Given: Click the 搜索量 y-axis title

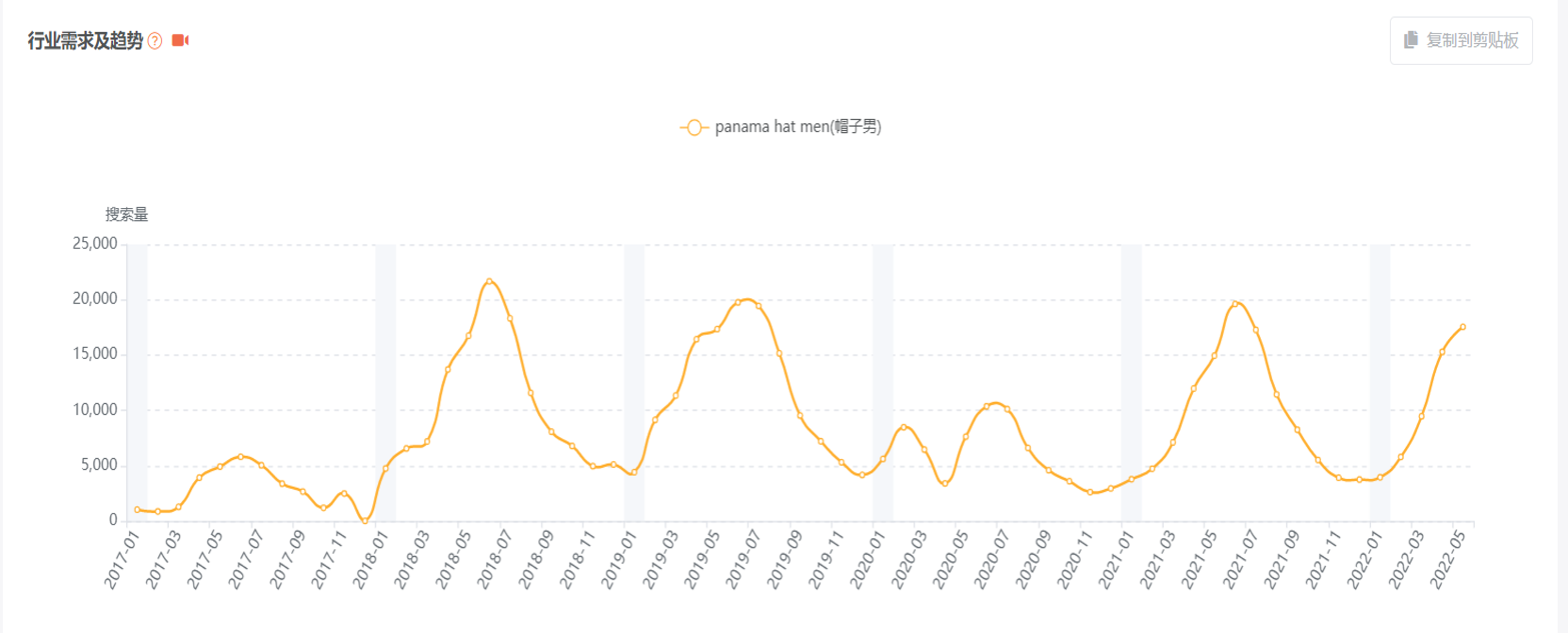Looking at the screenshot, I should point(127,214).
